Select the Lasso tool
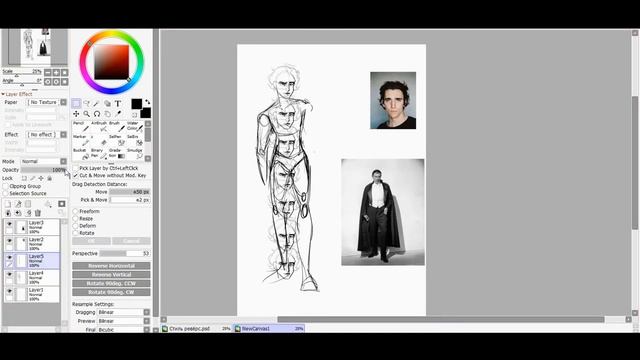The height and width of the screenshot is (360, 640). click(86, 104)
